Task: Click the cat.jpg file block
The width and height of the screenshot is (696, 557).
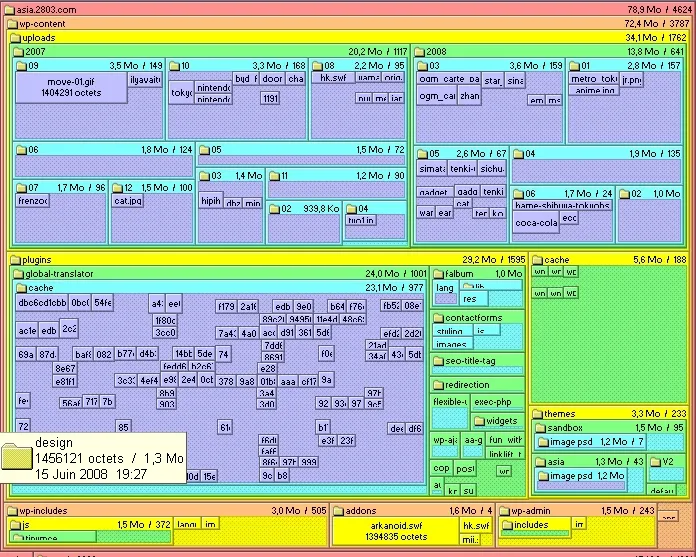Action: pos(128,201)
